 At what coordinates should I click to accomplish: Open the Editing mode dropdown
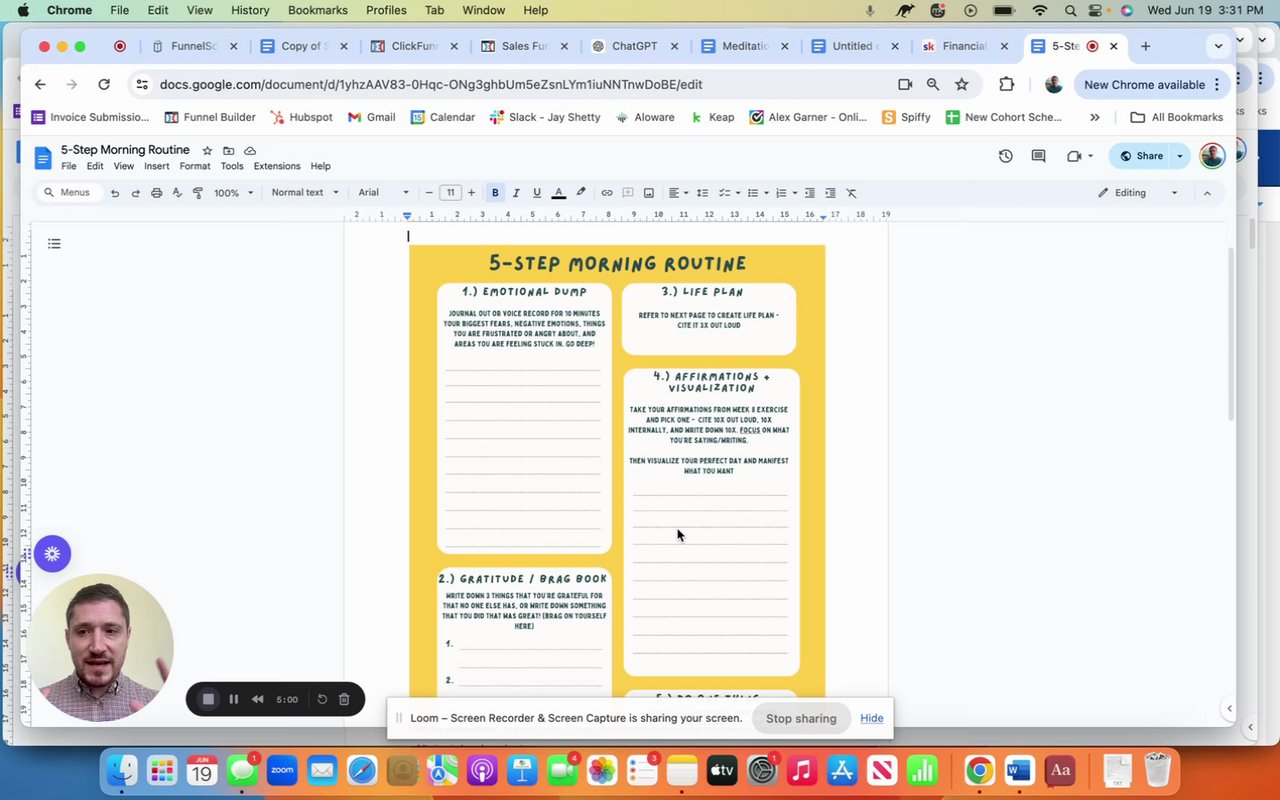pos(1138,193)
